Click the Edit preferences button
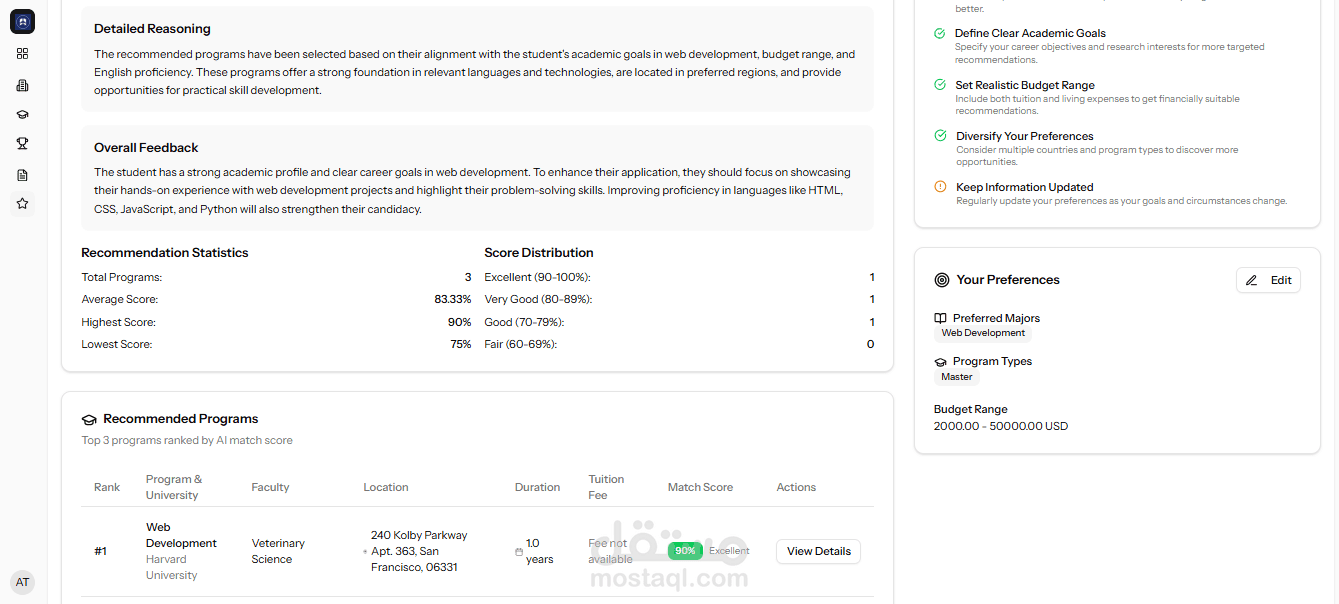The image size is (1339, 604). point(1268,280)
